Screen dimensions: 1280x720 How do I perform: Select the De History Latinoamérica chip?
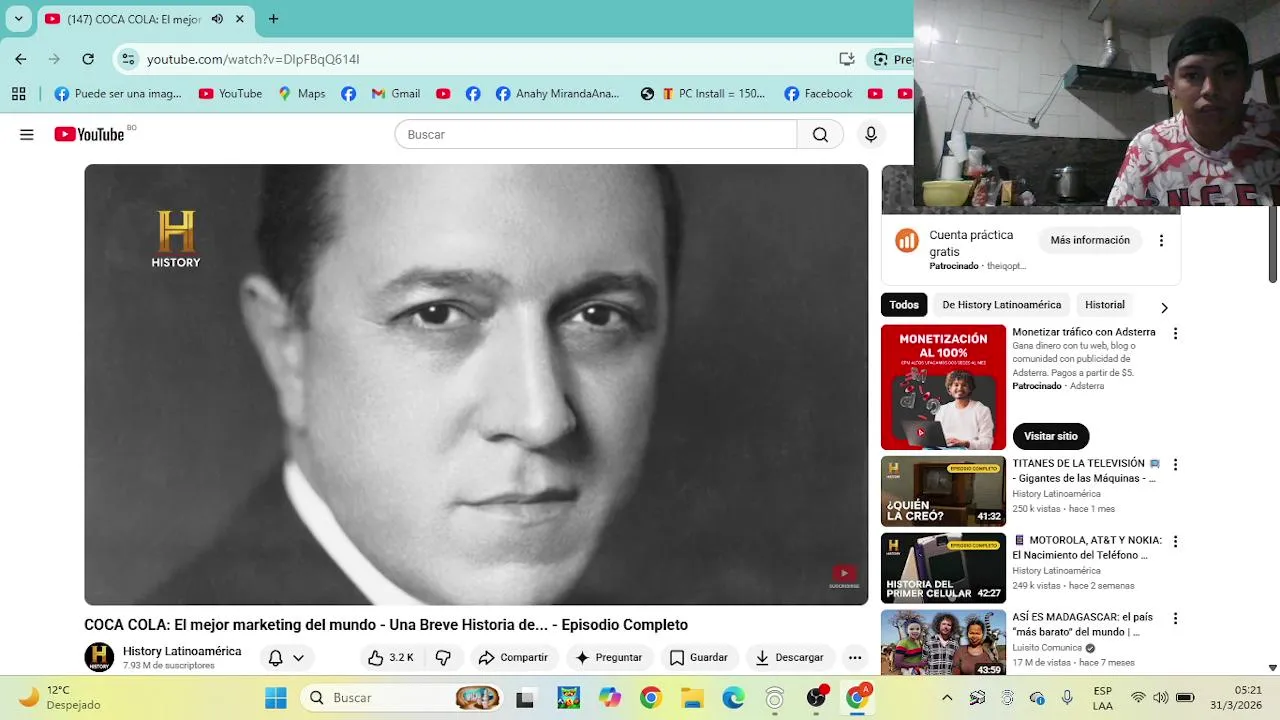pyautogui.click(x=1001, y=305)
